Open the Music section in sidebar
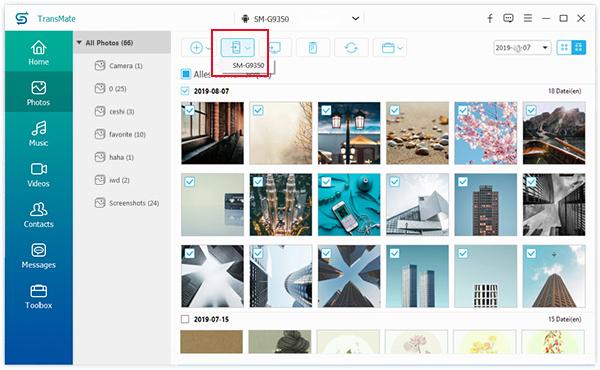 (39, 133)
